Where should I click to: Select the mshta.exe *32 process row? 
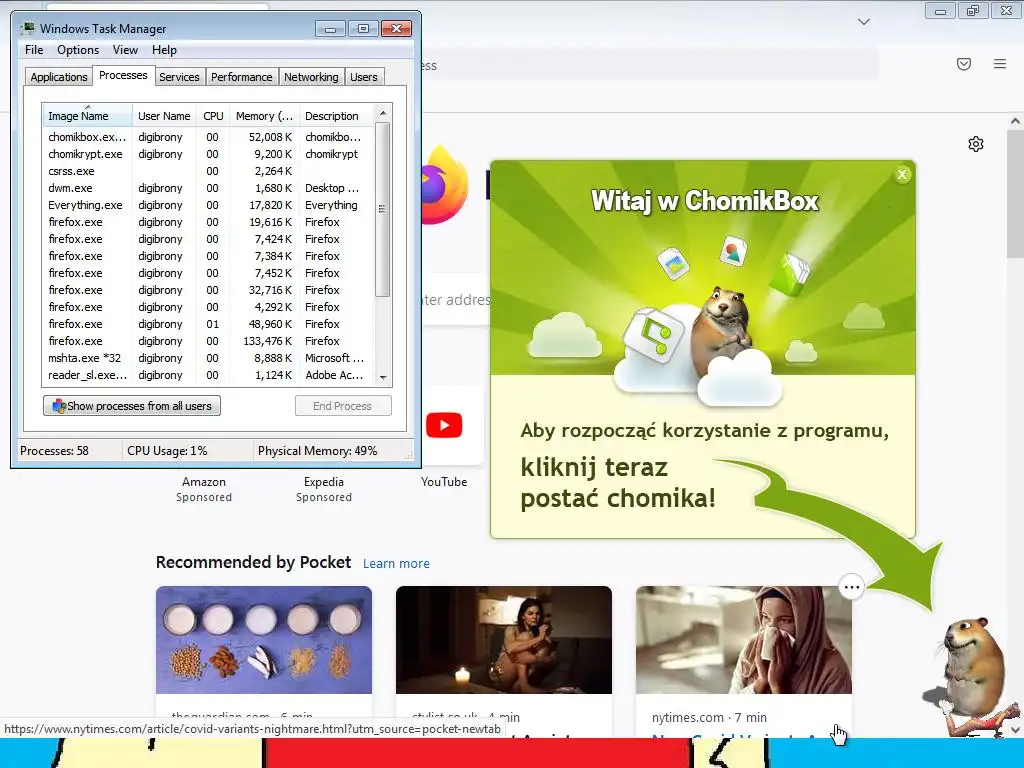click(x=209, y=358)
